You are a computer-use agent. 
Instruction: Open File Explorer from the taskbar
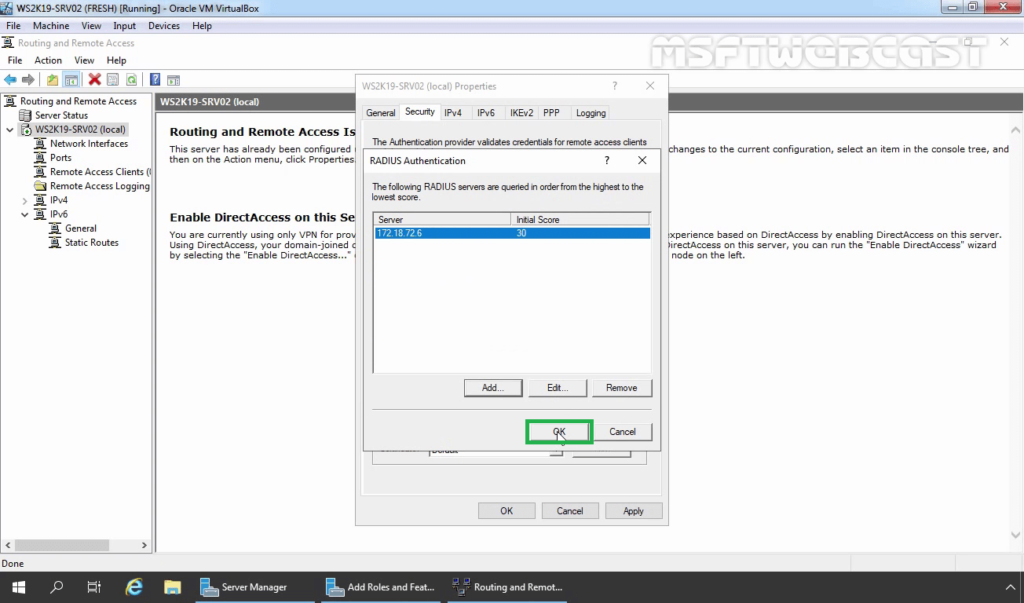[x=172, y=587]
